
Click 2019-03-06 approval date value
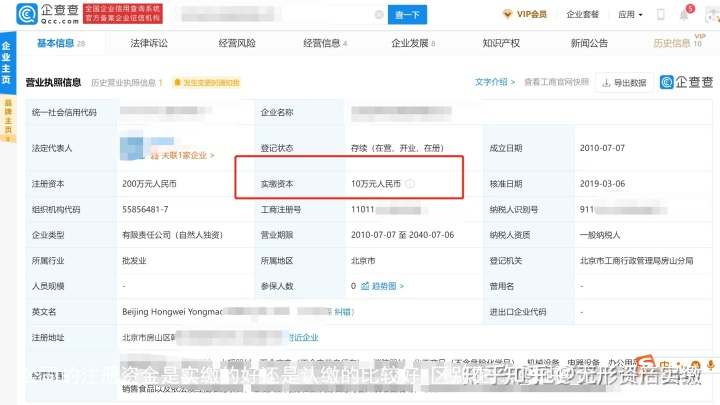pos(602,184)
